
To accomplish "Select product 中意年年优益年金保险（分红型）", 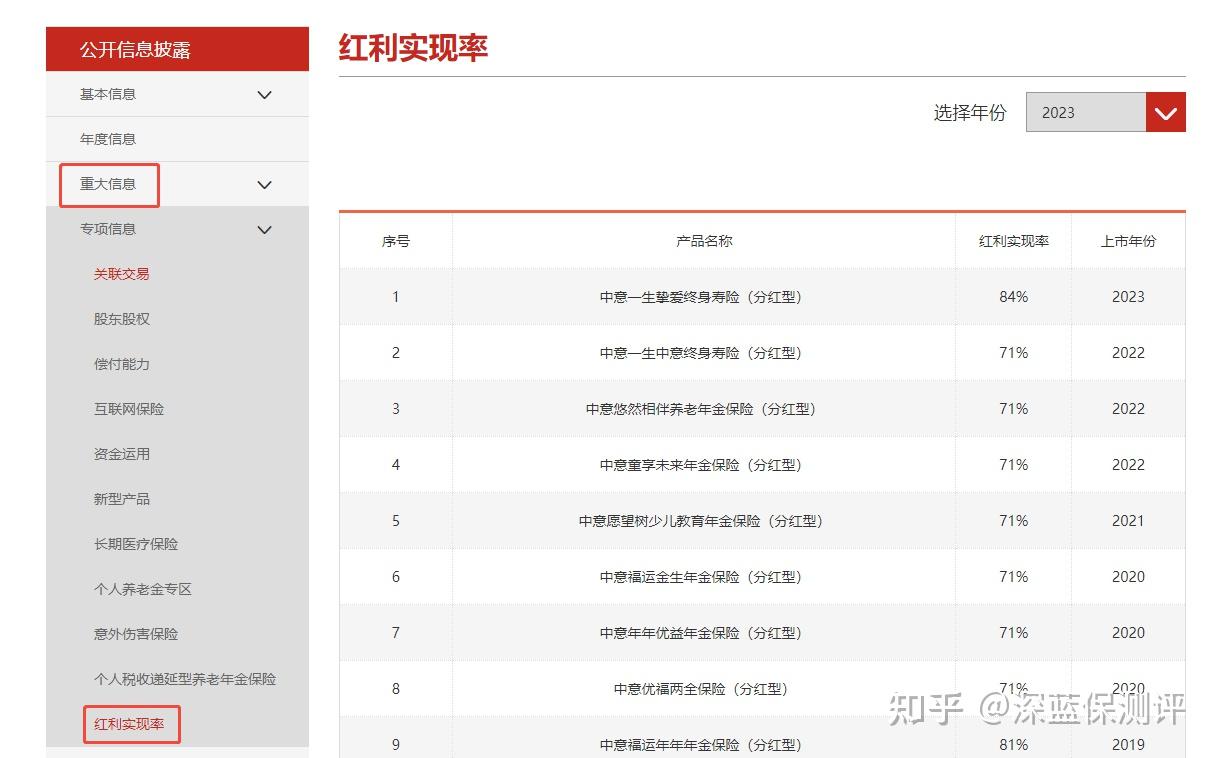I will pyautogui.click(x=704, y=633).
